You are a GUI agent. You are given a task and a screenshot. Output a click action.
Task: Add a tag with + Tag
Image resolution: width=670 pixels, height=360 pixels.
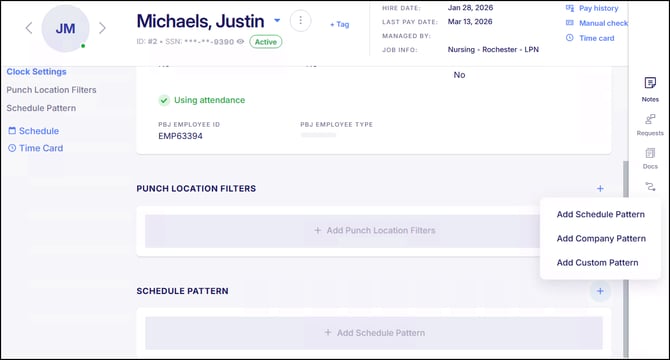click(x=340, y=24)
